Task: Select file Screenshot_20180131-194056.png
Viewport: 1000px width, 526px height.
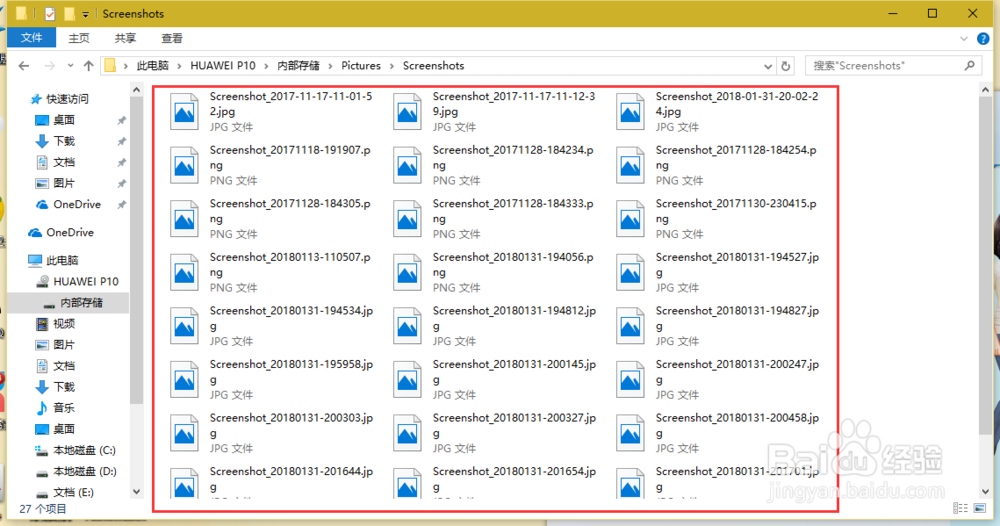Action: coord(496,272)
